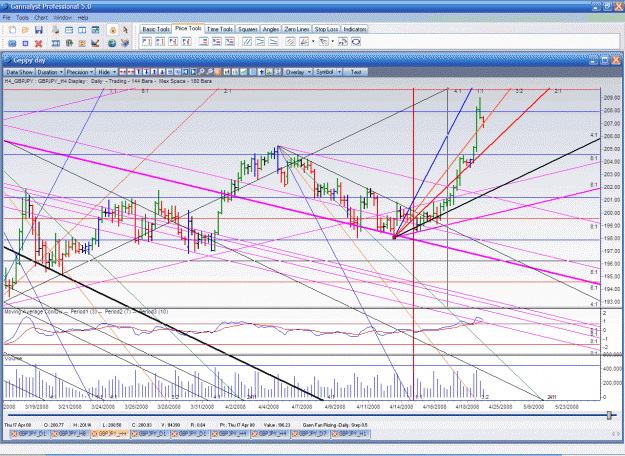625x456 pixels.
Task: Click the padlock icon in main toolbar
Action: 112,30
